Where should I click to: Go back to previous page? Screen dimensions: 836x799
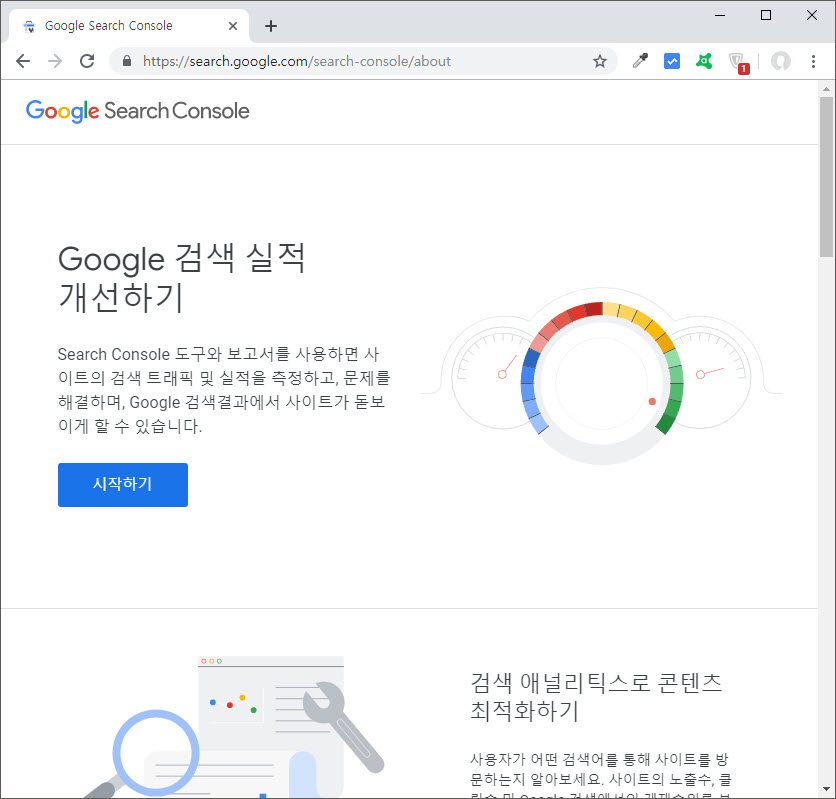pyautogui.click(x=23, y=61)
